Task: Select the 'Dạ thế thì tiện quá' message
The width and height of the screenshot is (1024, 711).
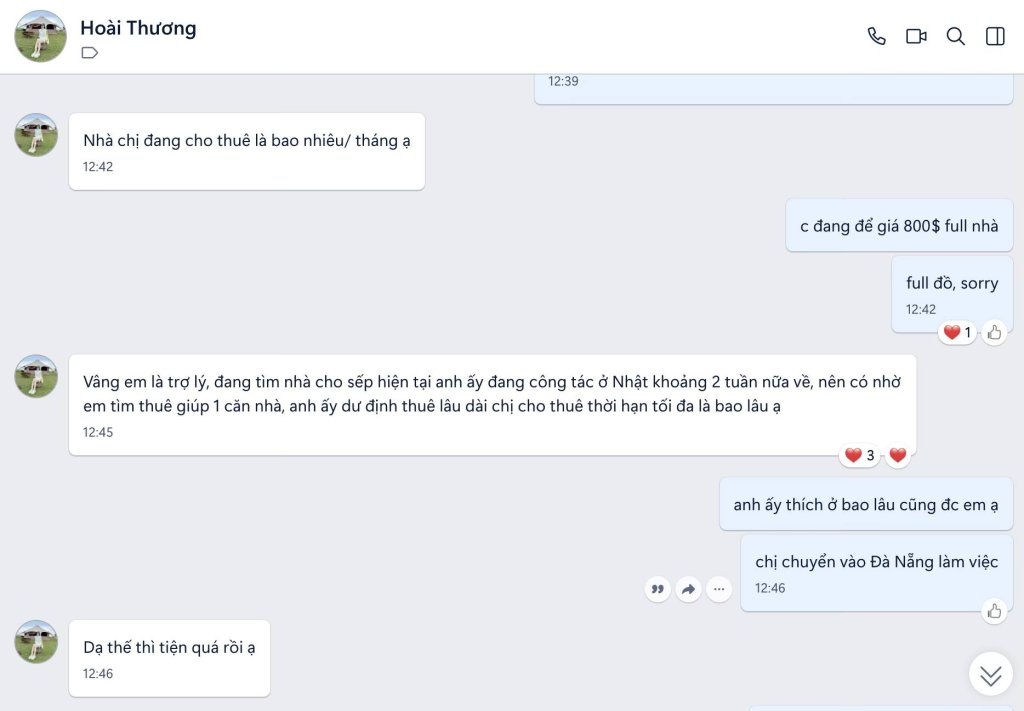Action: [169, 658]
